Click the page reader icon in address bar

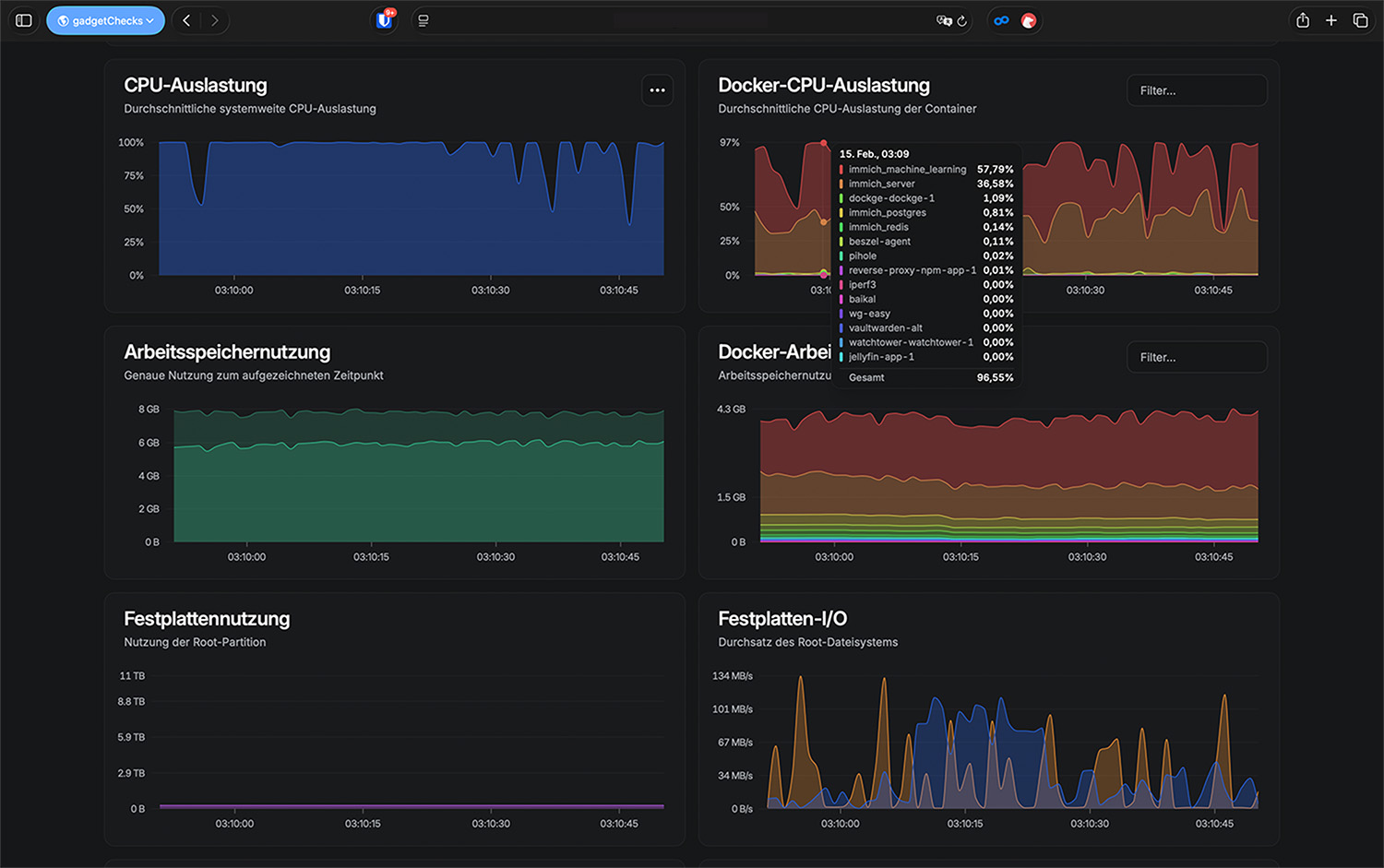424,20
